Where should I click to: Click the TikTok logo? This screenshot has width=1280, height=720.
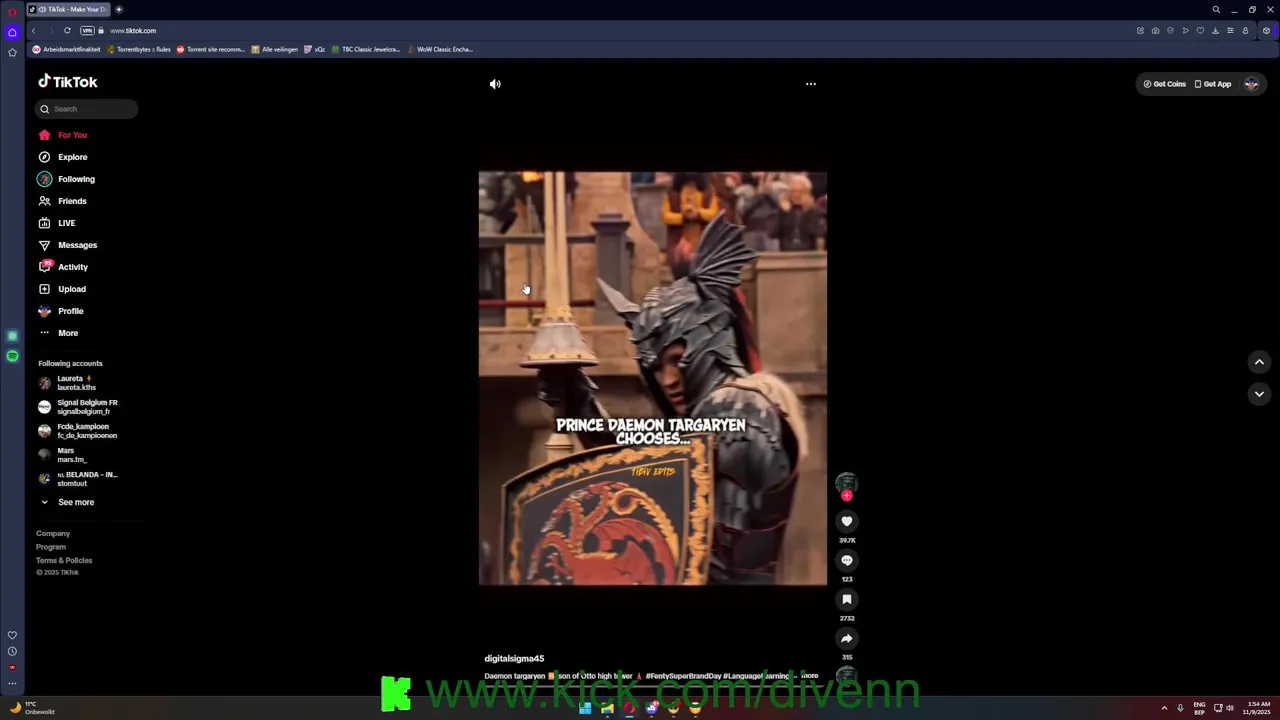(68, 82)
